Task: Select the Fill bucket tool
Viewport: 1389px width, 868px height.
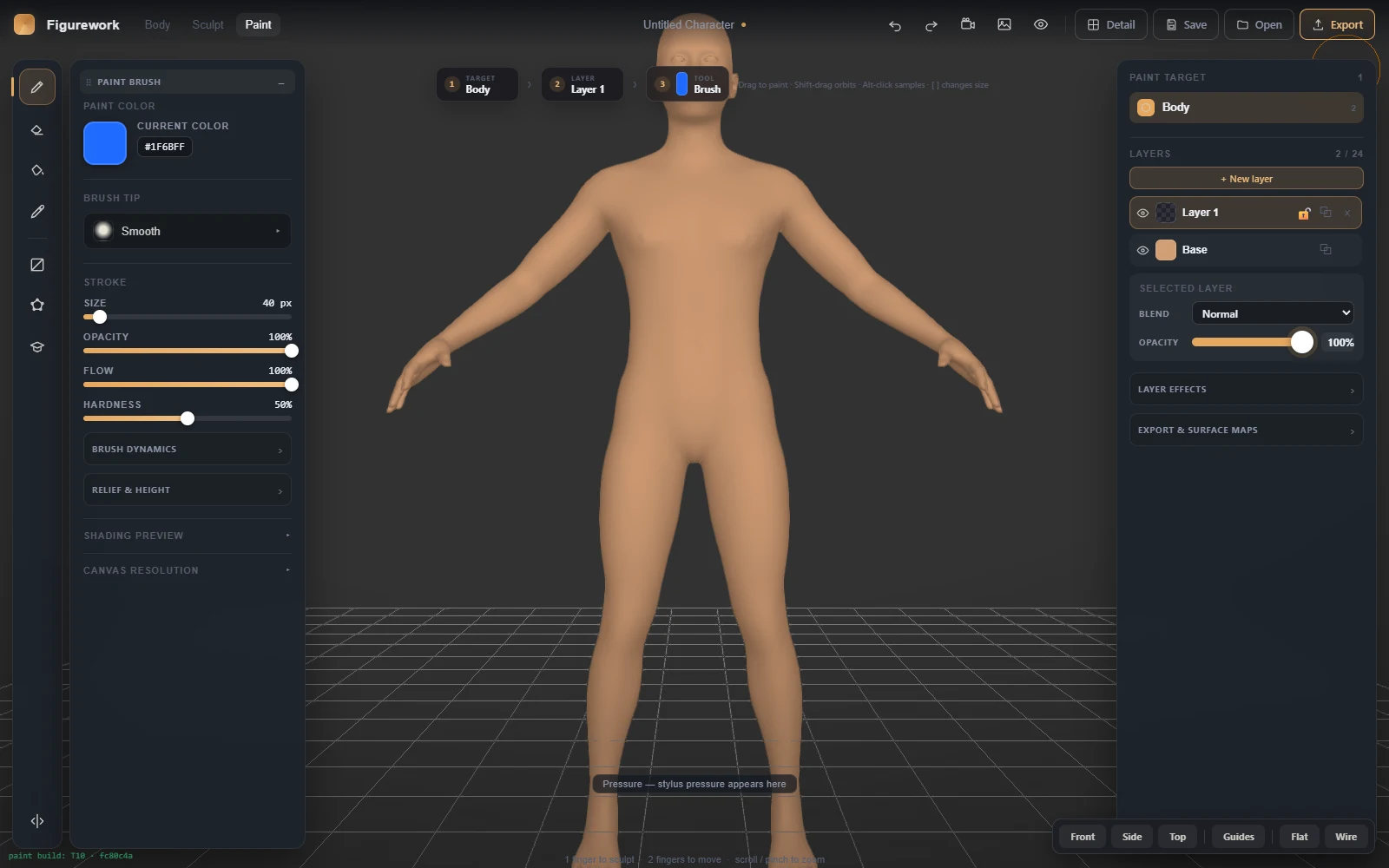Action: coord(37,170)
